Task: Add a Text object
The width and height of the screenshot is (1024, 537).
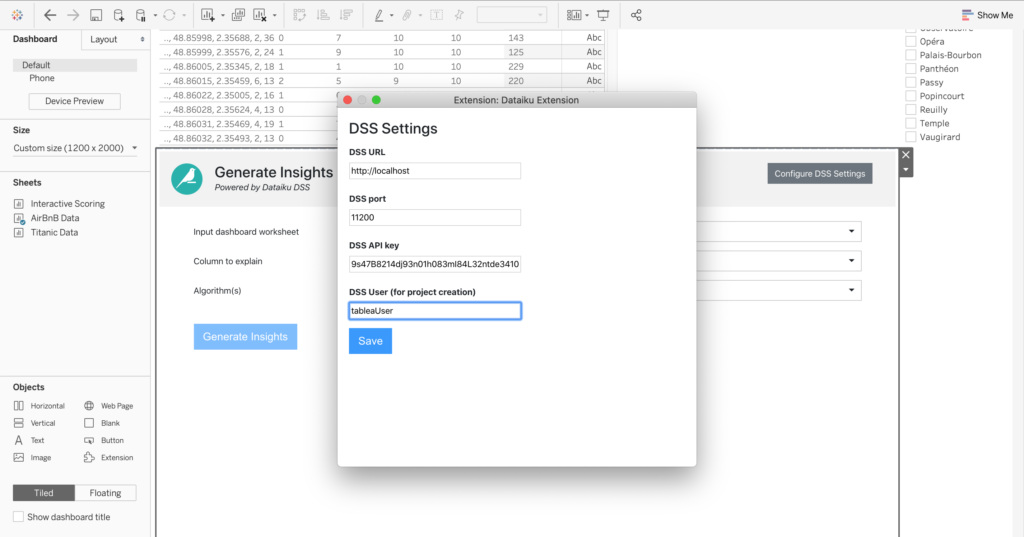Action: pyautogui.click(x=29, y=440)
